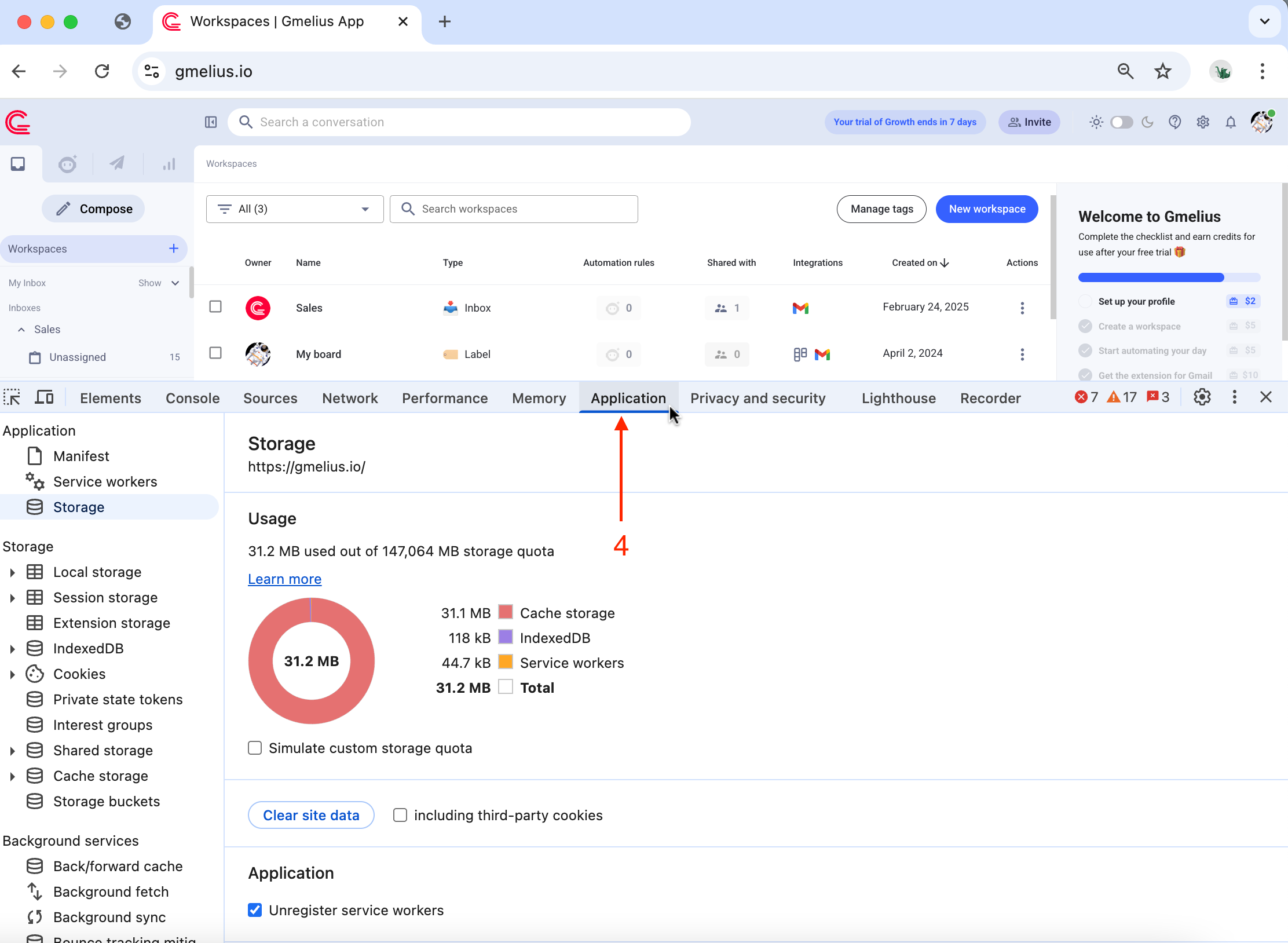Activate DevTools inspect element picker
The width and height of the screenshot is (1288, 943).
tap(12, 397)
